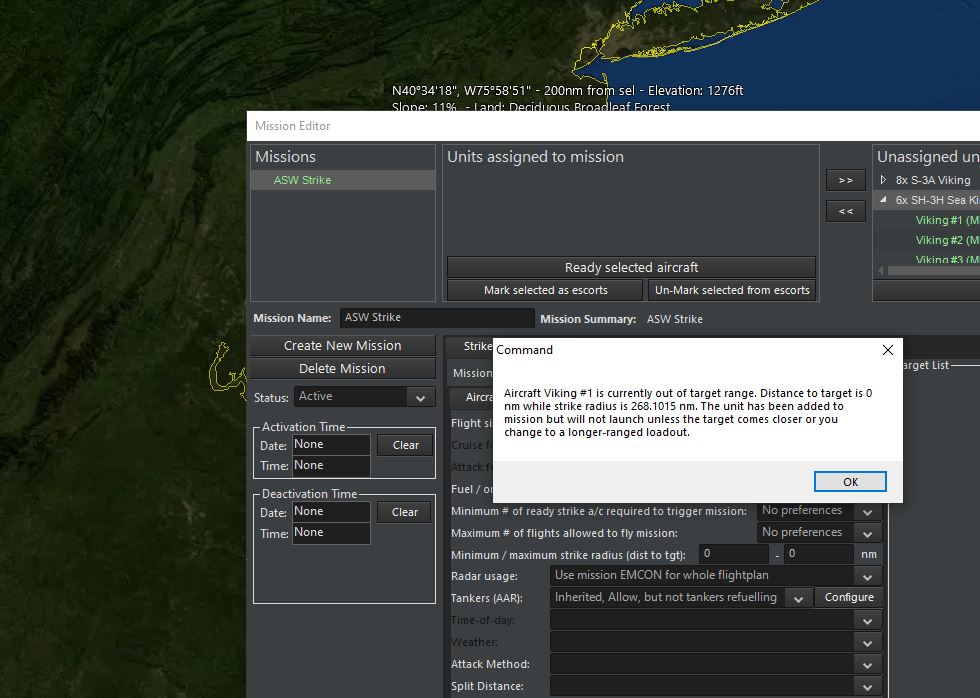Unassign units with the << button

[846, 211]
